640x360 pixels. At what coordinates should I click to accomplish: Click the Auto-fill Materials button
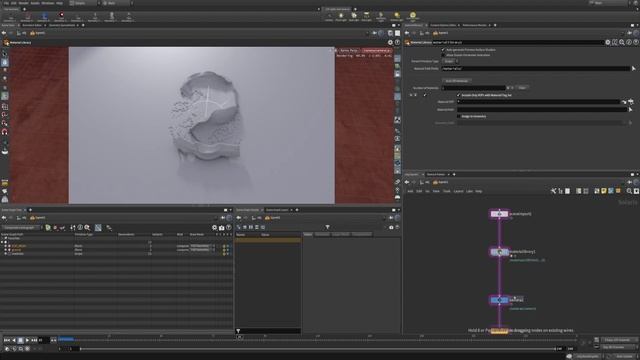pos(457,81)
